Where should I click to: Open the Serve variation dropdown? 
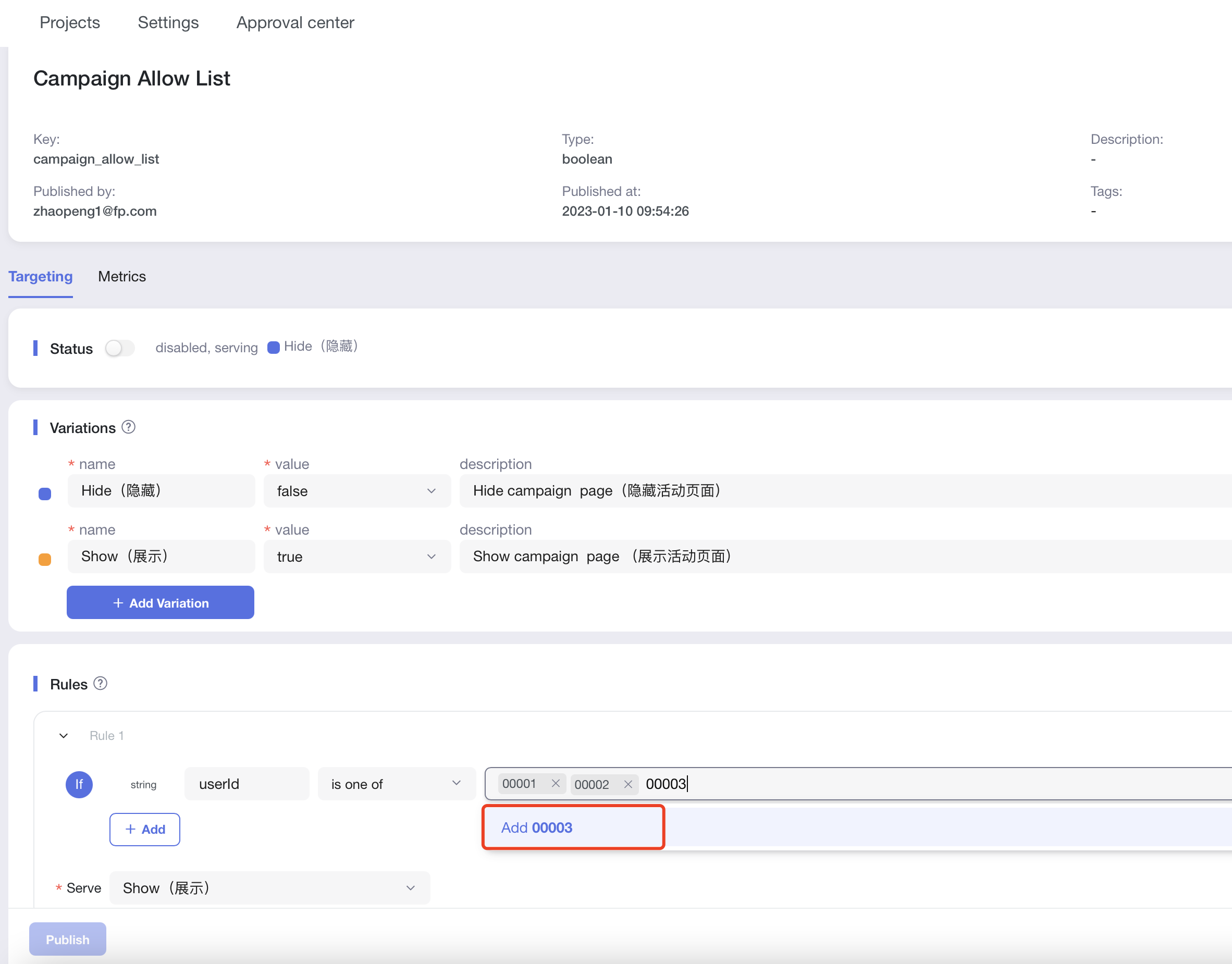[x=269, y=888]
